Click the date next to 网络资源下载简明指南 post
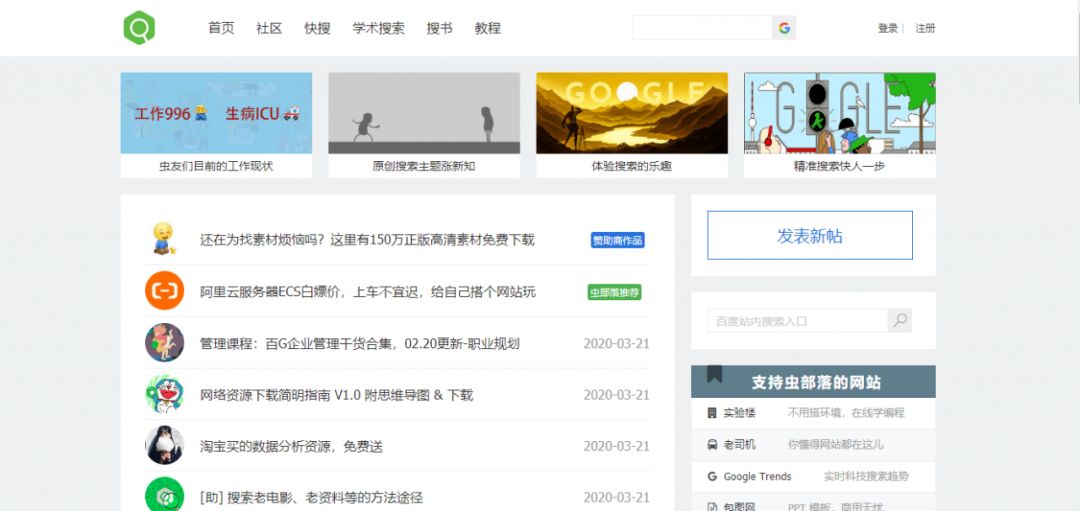 click(x=616, y=395)
